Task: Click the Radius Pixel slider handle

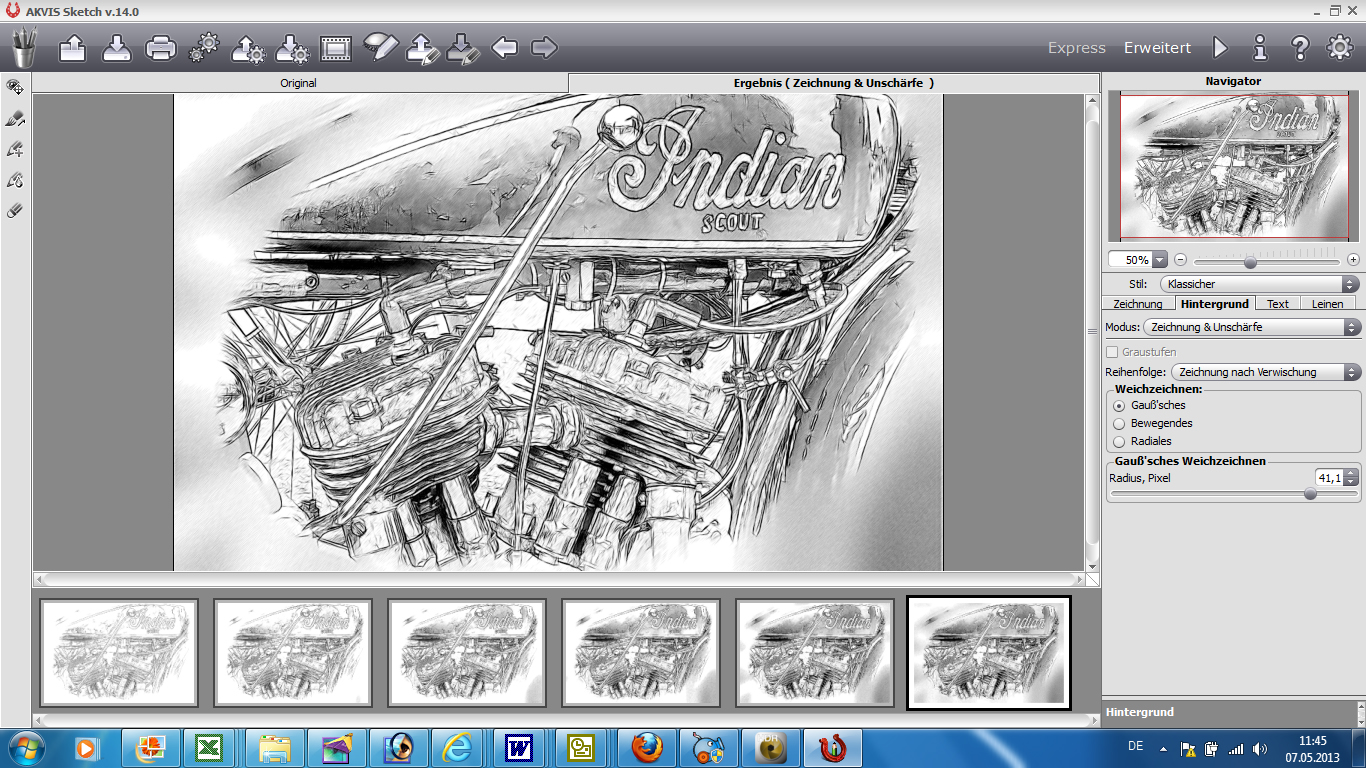Action: click(1310, 494)
